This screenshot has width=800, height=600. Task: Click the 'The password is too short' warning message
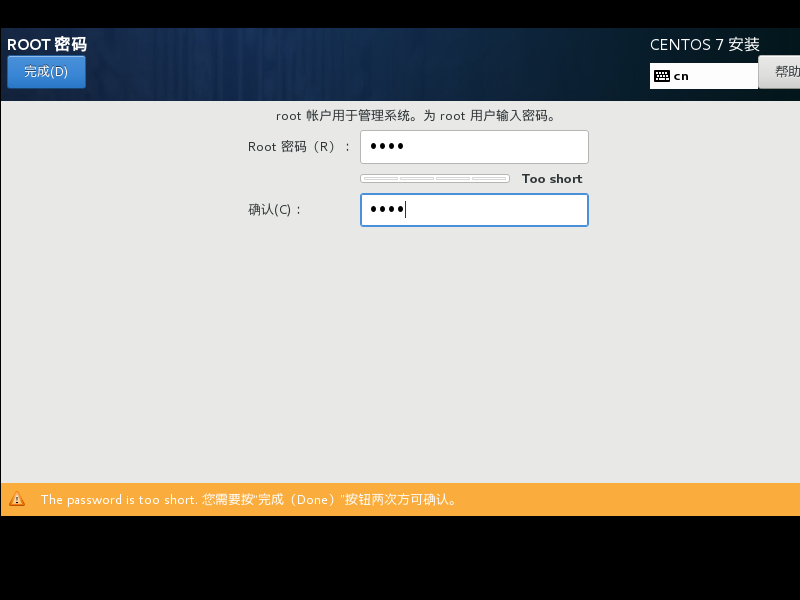coord(248,499)
